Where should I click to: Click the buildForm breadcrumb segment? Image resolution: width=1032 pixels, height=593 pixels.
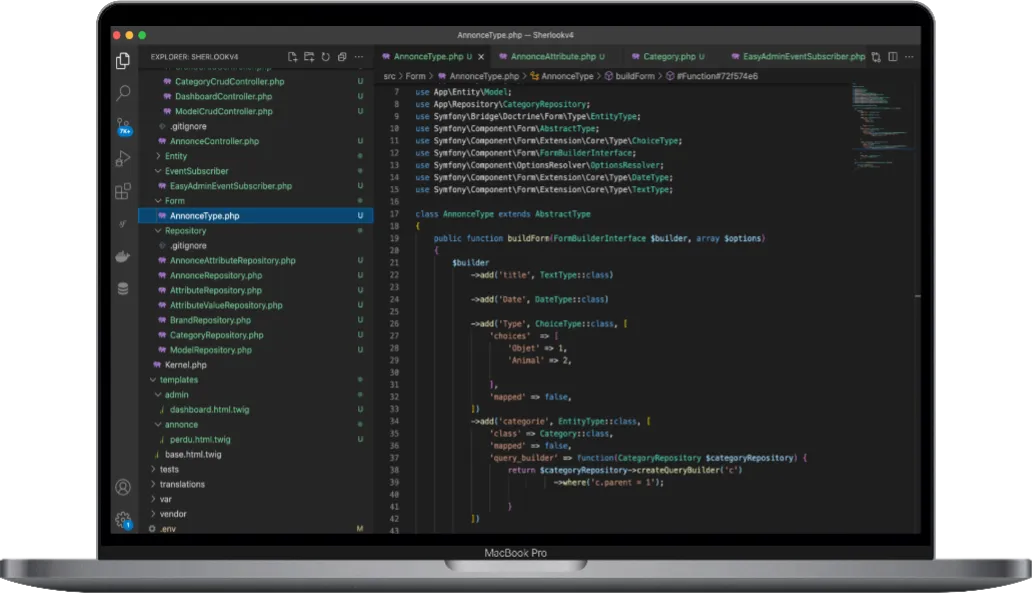tap(630, 76)
